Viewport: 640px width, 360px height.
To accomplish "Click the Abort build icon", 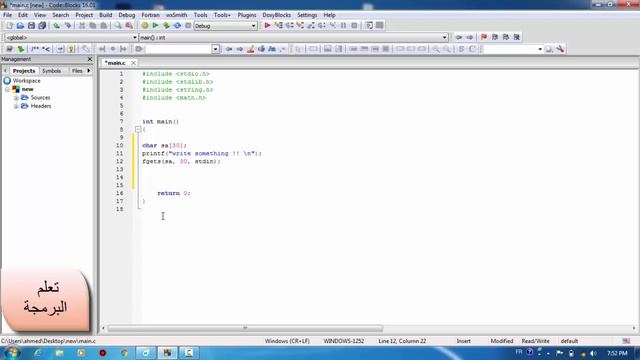I will click(x=188, y=26).
